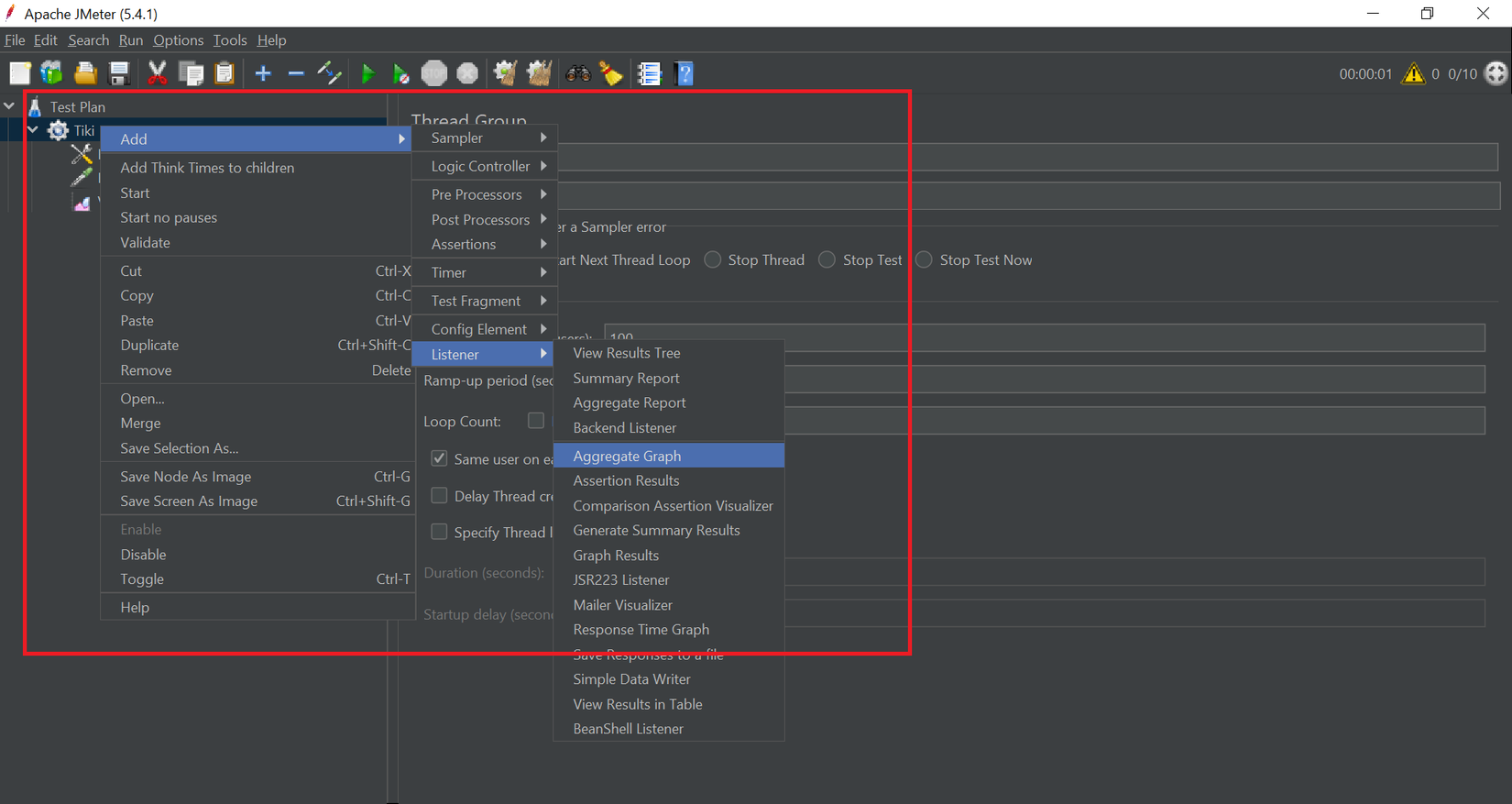Click Disable in the context menu

[x=257, y=554]
